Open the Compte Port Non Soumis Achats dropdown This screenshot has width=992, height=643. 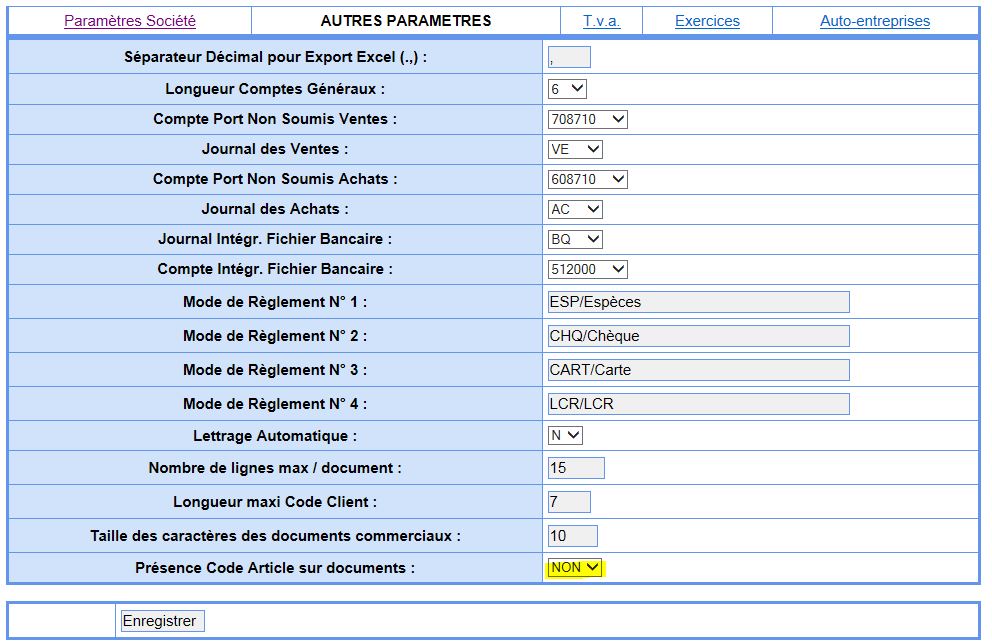587,179
